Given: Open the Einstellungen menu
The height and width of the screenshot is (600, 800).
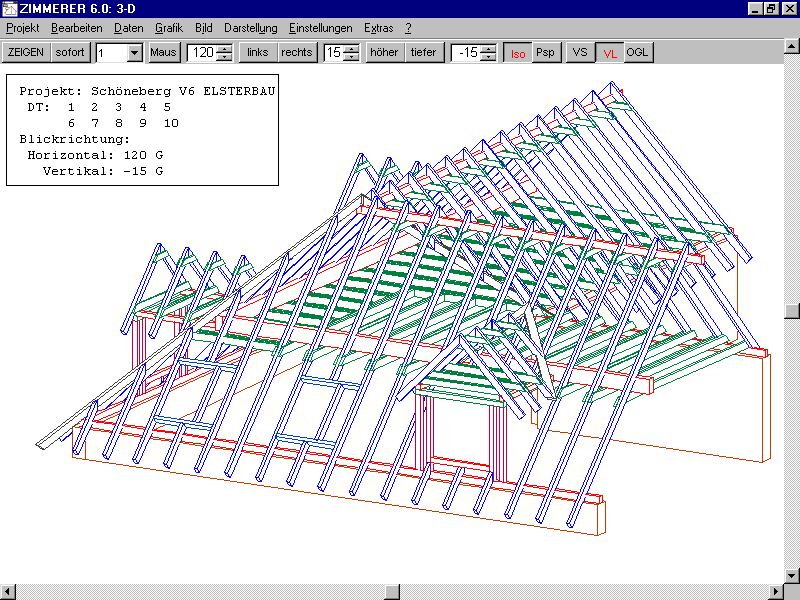Looking at the screenshot, I should click(320, 28).
